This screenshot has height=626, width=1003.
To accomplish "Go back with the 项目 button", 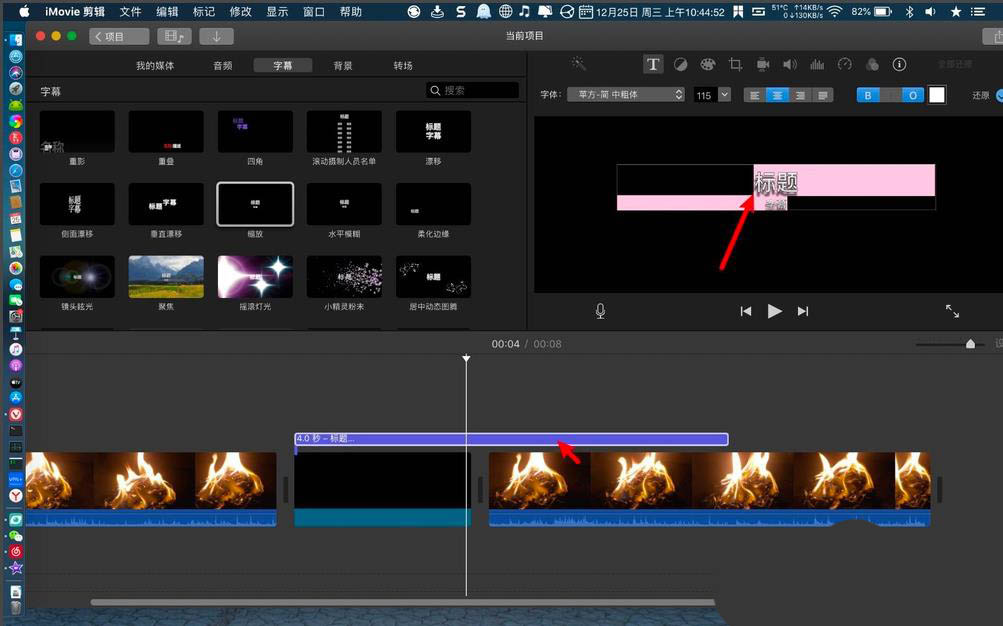I will pos(119,36).
